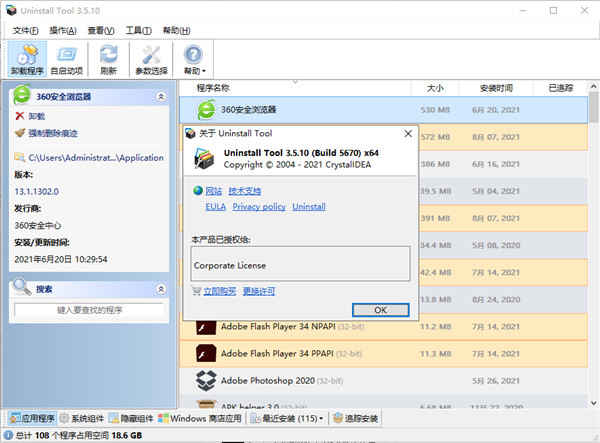This screenshot has height=443, width=600.
Task: Click scrollbar up arrow in program list
Action: [x=593, y=86]
